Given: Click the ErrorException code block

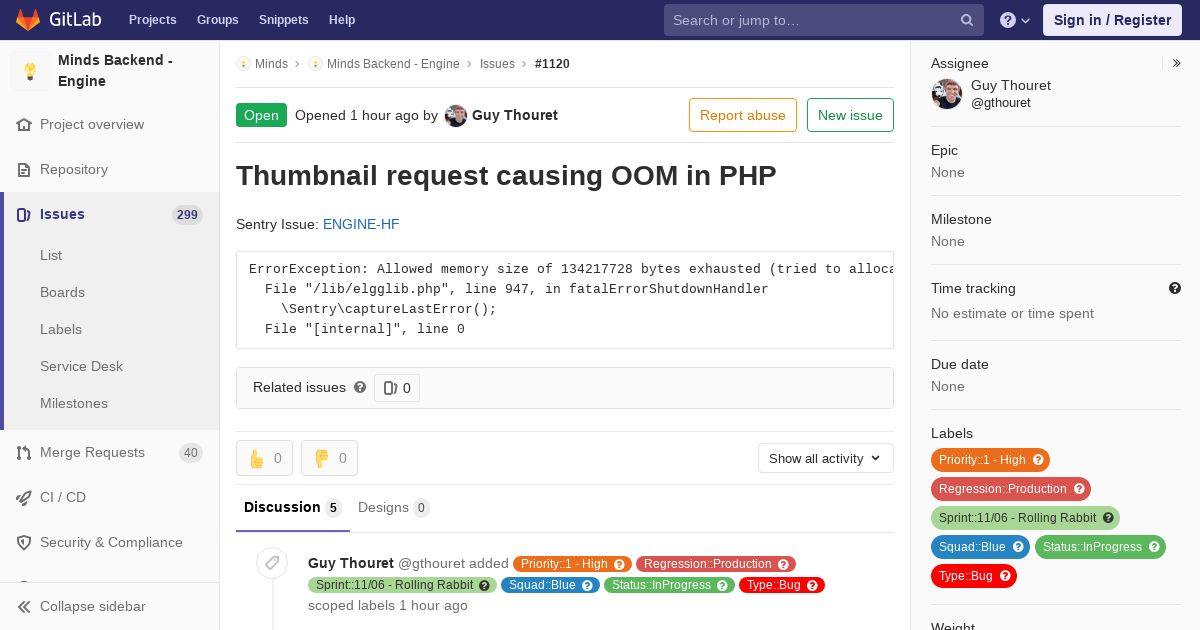Looking at the screenshot, I should [565, 300].
